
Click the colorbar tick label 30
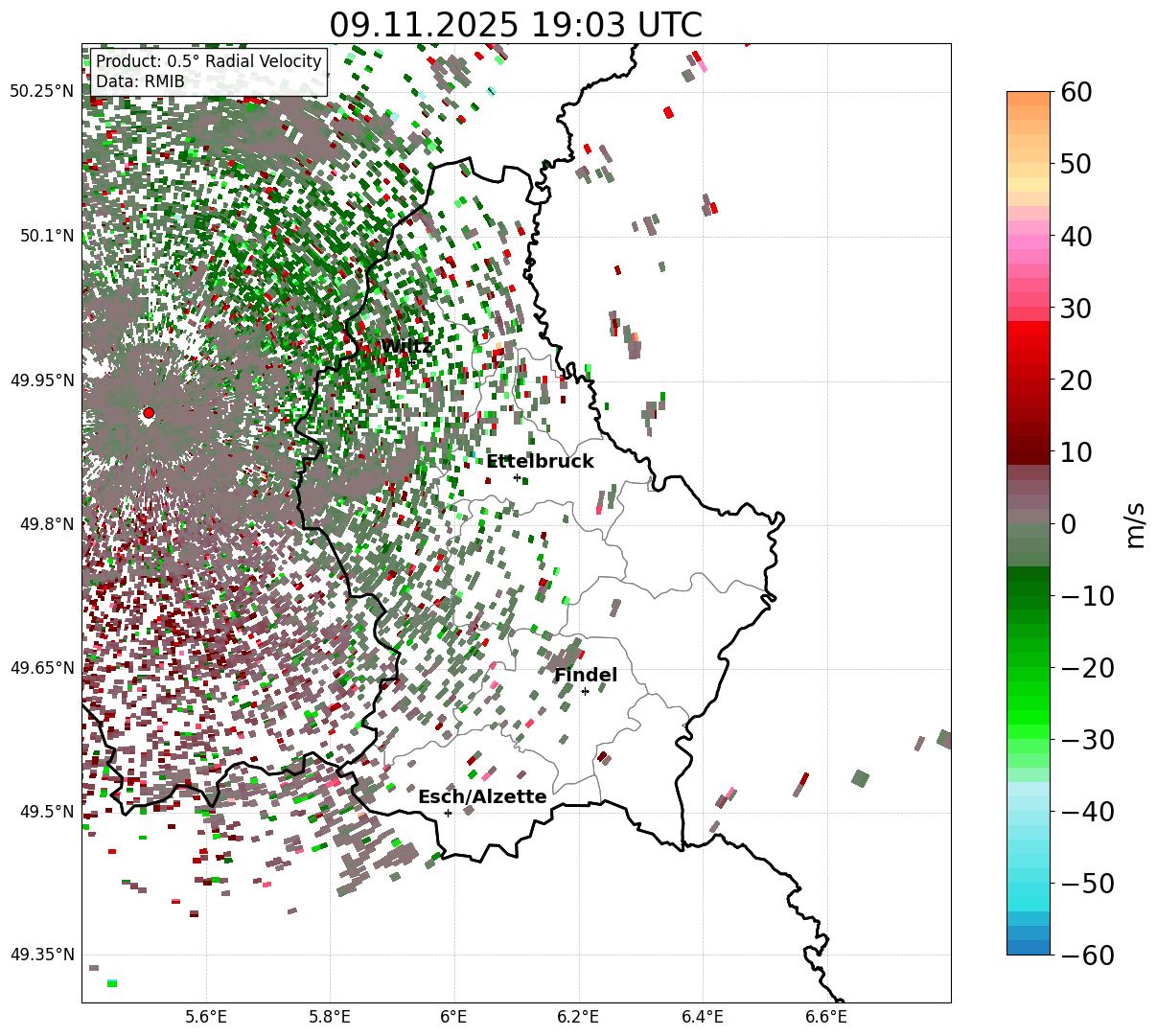coord(1075,309)
